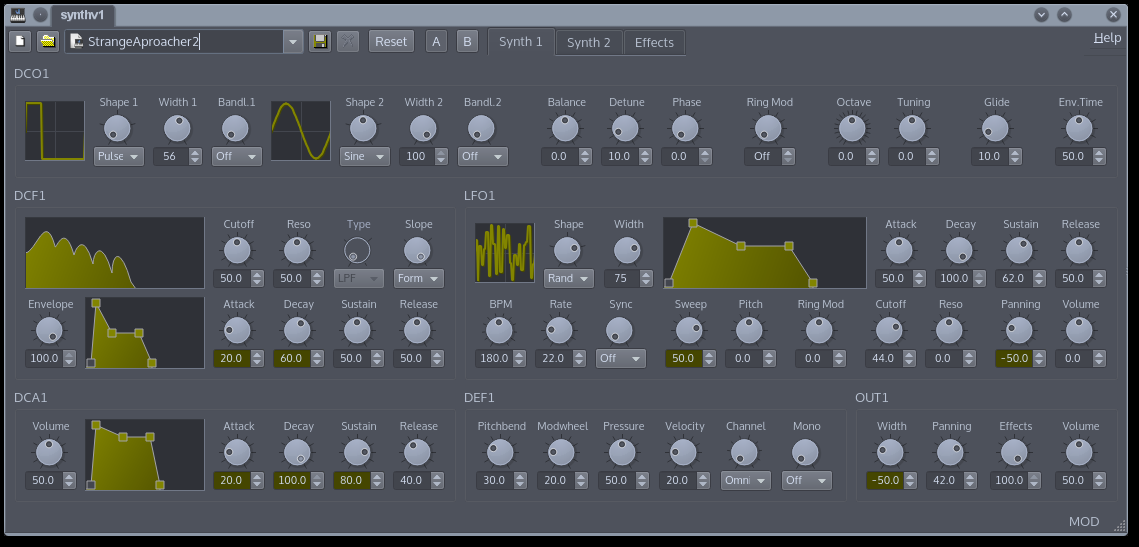Click the DCO1 Detune knob
Image resolution: width=1139 pixels, height=547 pixels.
[625, 129]
